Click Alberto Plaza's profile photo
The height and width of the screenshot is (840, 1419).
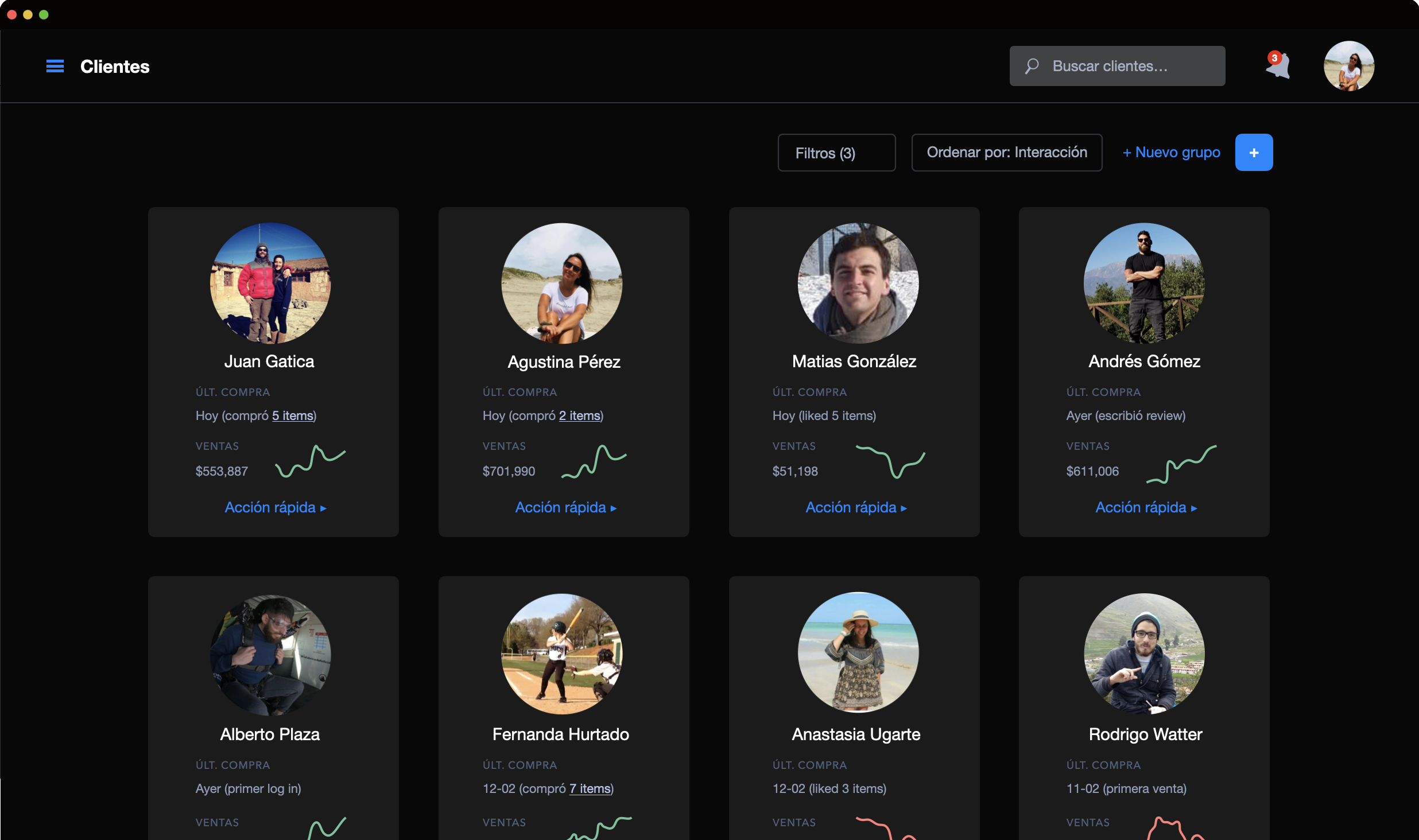(x=270, y=654)
